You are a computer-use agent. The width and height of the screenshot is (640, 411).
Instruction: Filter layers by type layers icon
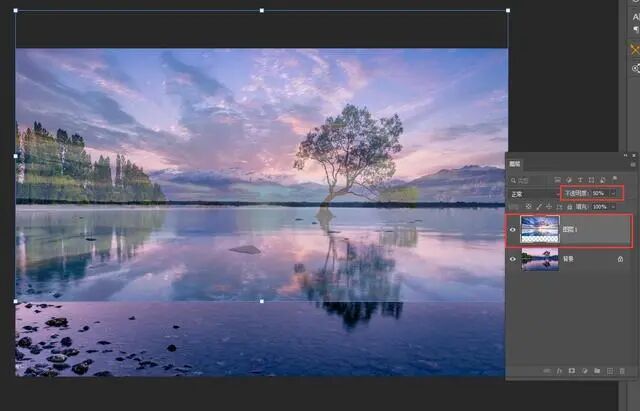click(580, 180)
